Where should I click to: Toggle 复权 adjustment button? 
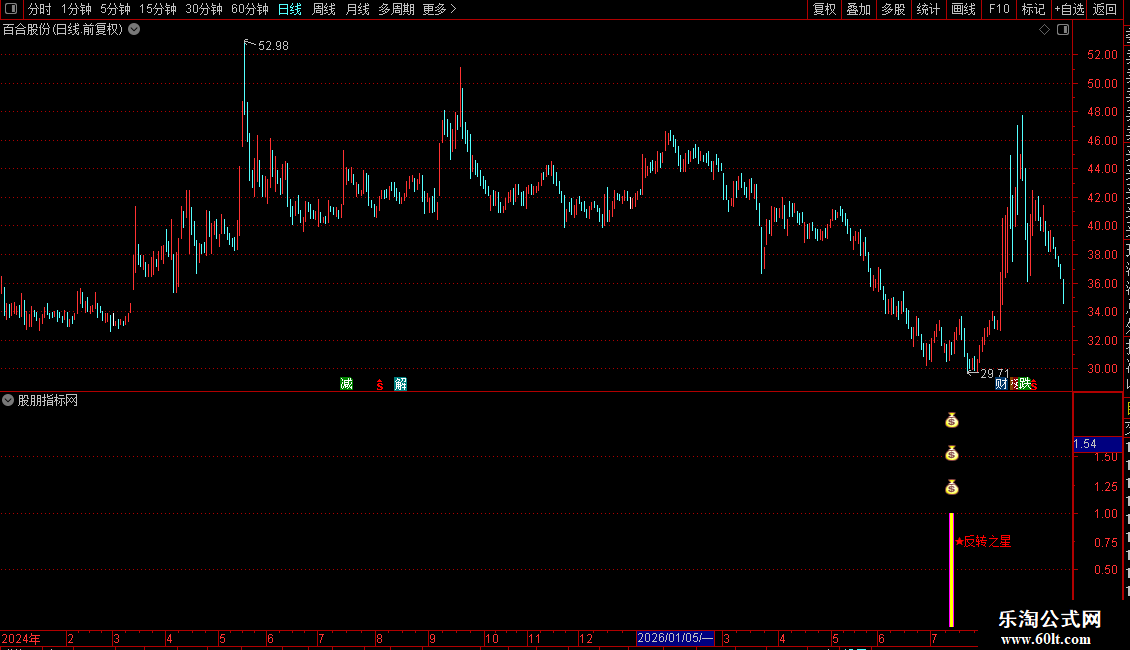point(824,9)
